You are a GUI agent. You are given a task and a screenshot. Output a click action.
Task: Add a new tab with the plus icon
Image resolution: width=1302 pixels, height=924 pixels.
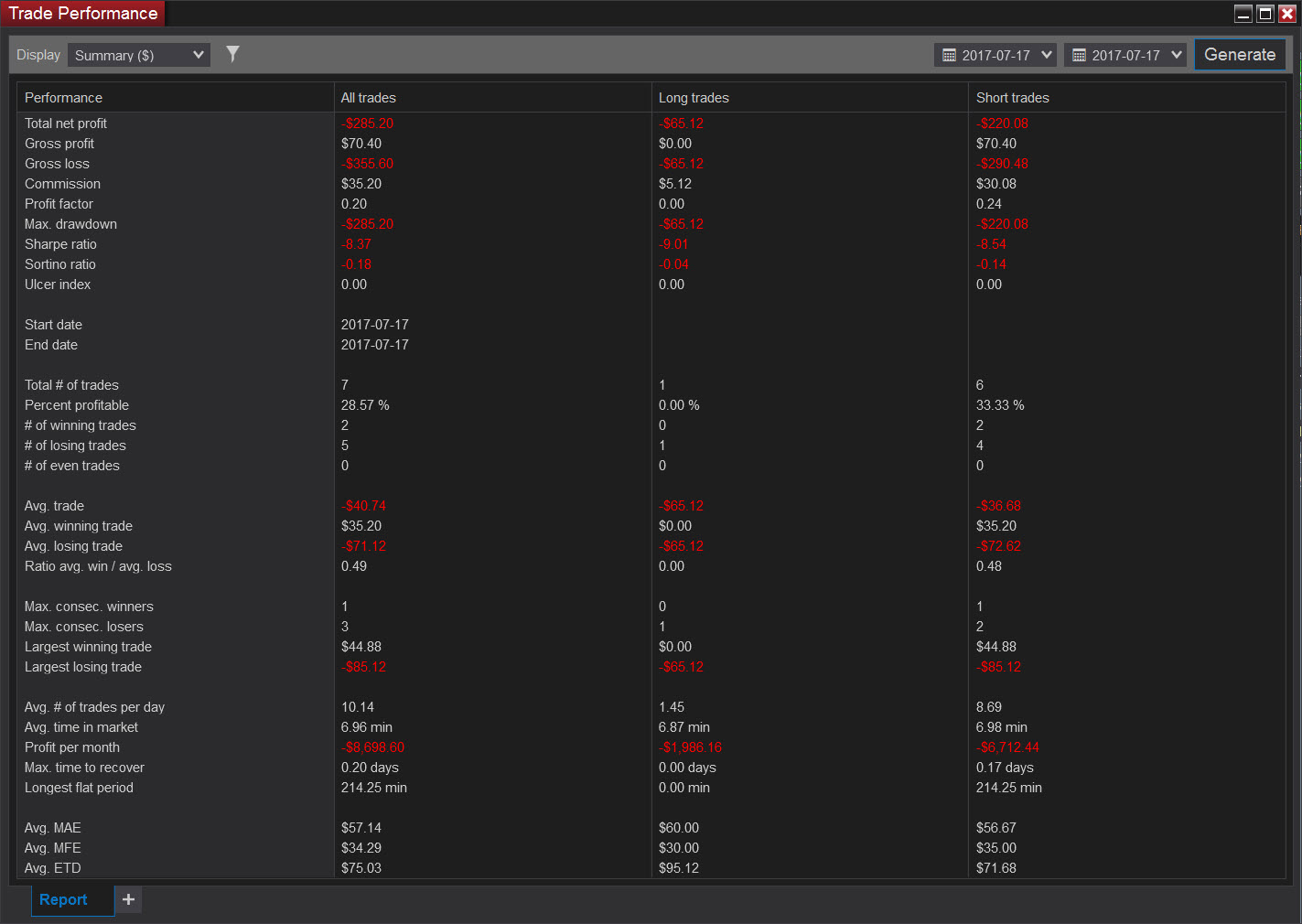coord(128,899)
